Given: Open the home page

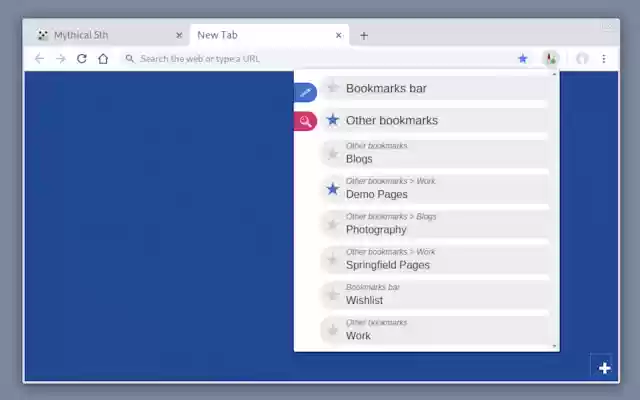Looking at the screenshot, I should [x=103, y=59].
